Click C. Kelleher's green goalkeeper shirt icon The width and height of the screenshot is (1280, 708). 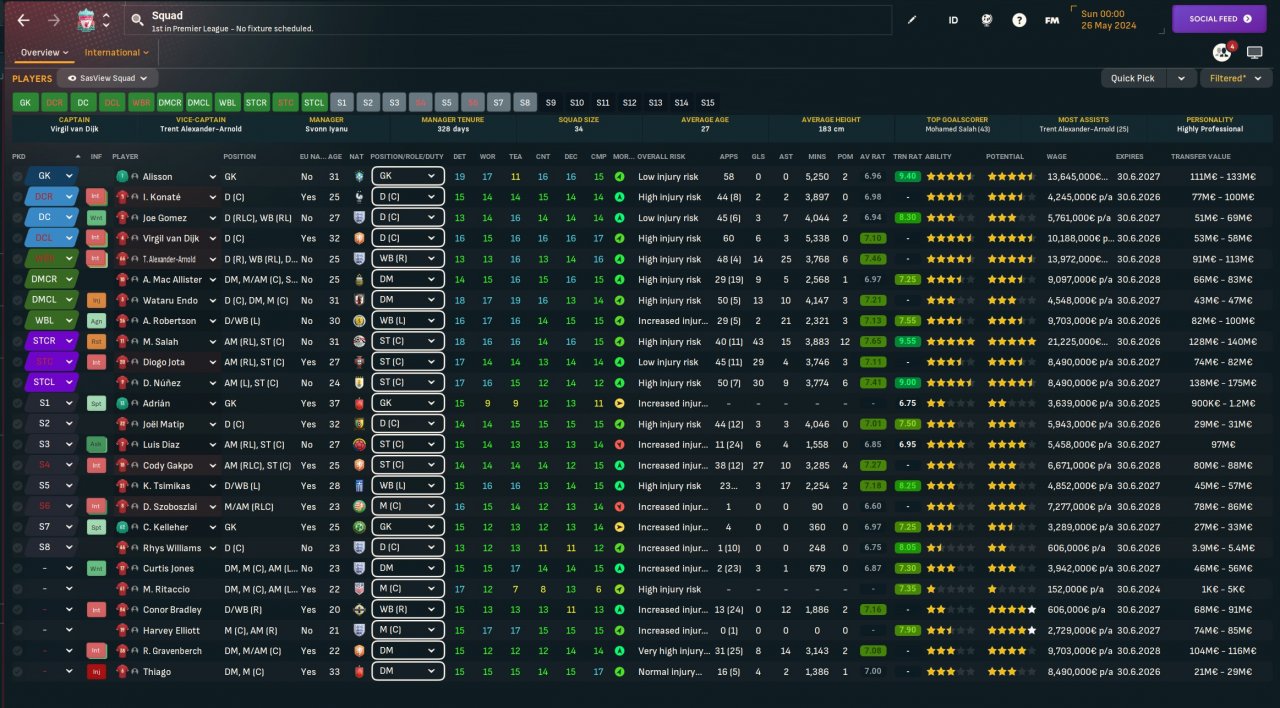(122, 527)
